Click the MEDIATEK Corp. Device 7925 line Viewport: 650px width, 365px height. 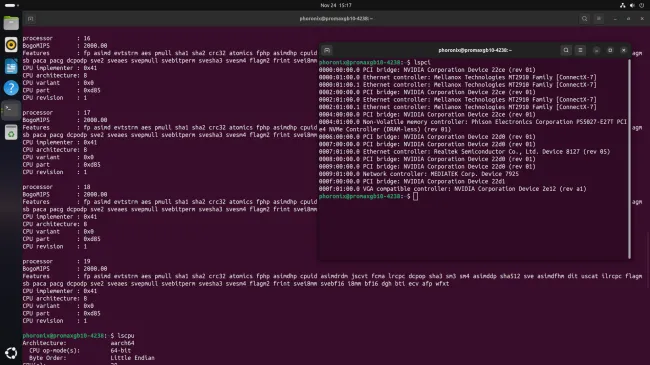pos(419,174)
